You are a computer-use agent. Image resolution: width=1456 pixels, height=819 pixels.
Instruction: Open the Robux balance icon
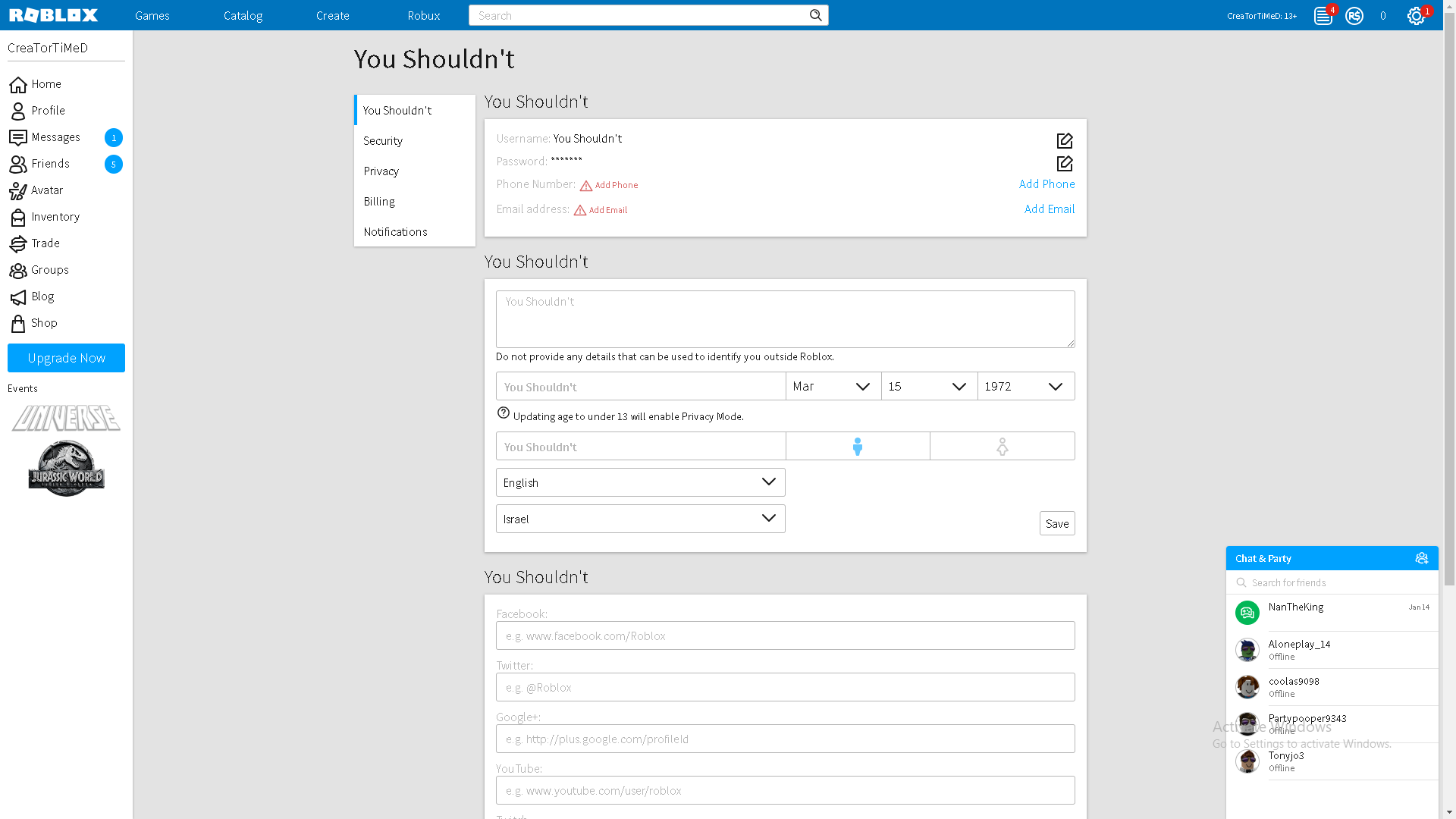(x=1354, y=16)
